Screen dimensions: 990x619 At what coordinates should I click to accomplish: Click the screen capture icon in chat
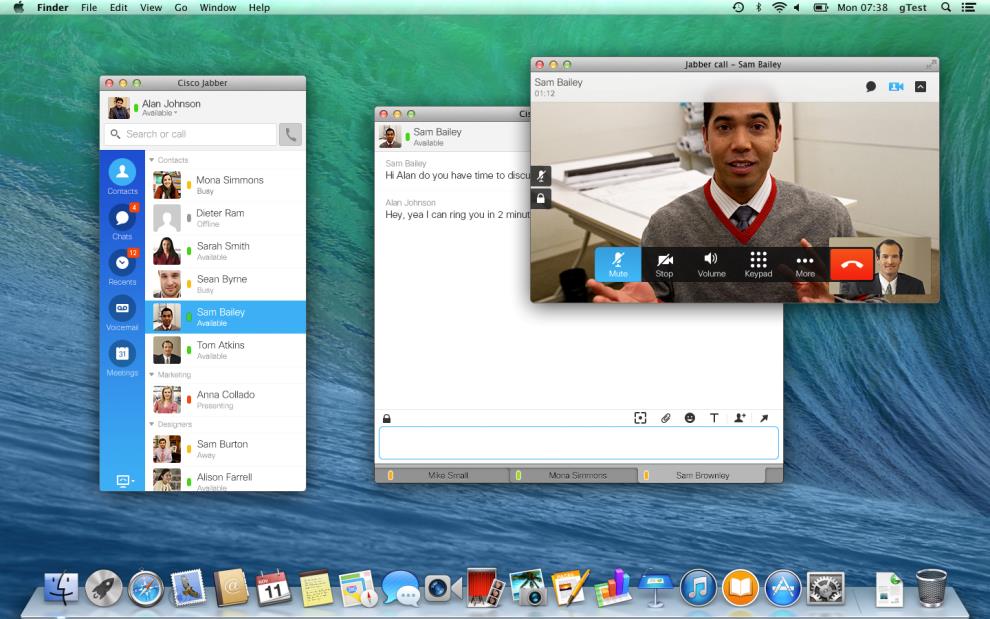coord(640,418)
